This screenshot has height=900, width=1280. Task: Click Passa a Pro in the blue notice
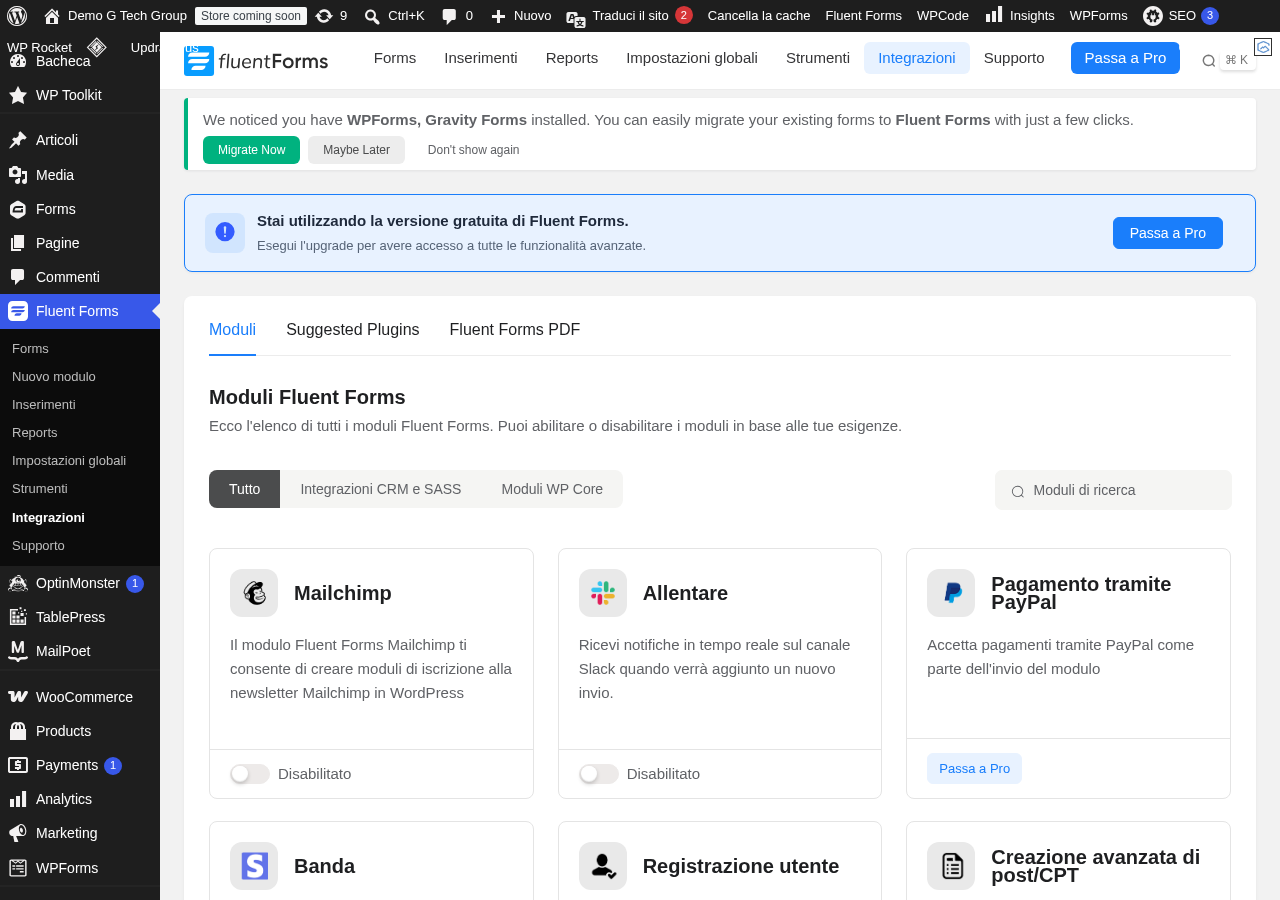point(1168,233)
